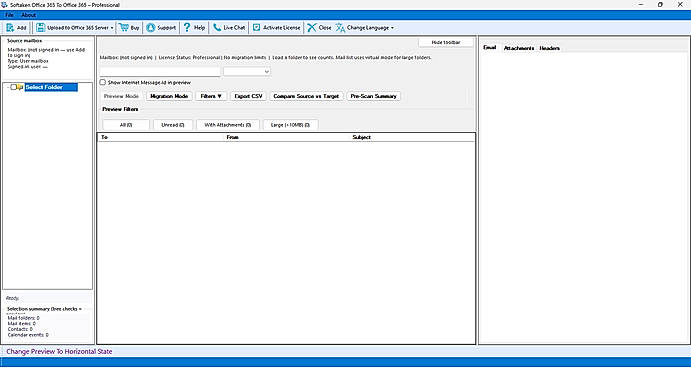Open the About menu
This screenshot has height=368, width=691.
click(29, 15)
